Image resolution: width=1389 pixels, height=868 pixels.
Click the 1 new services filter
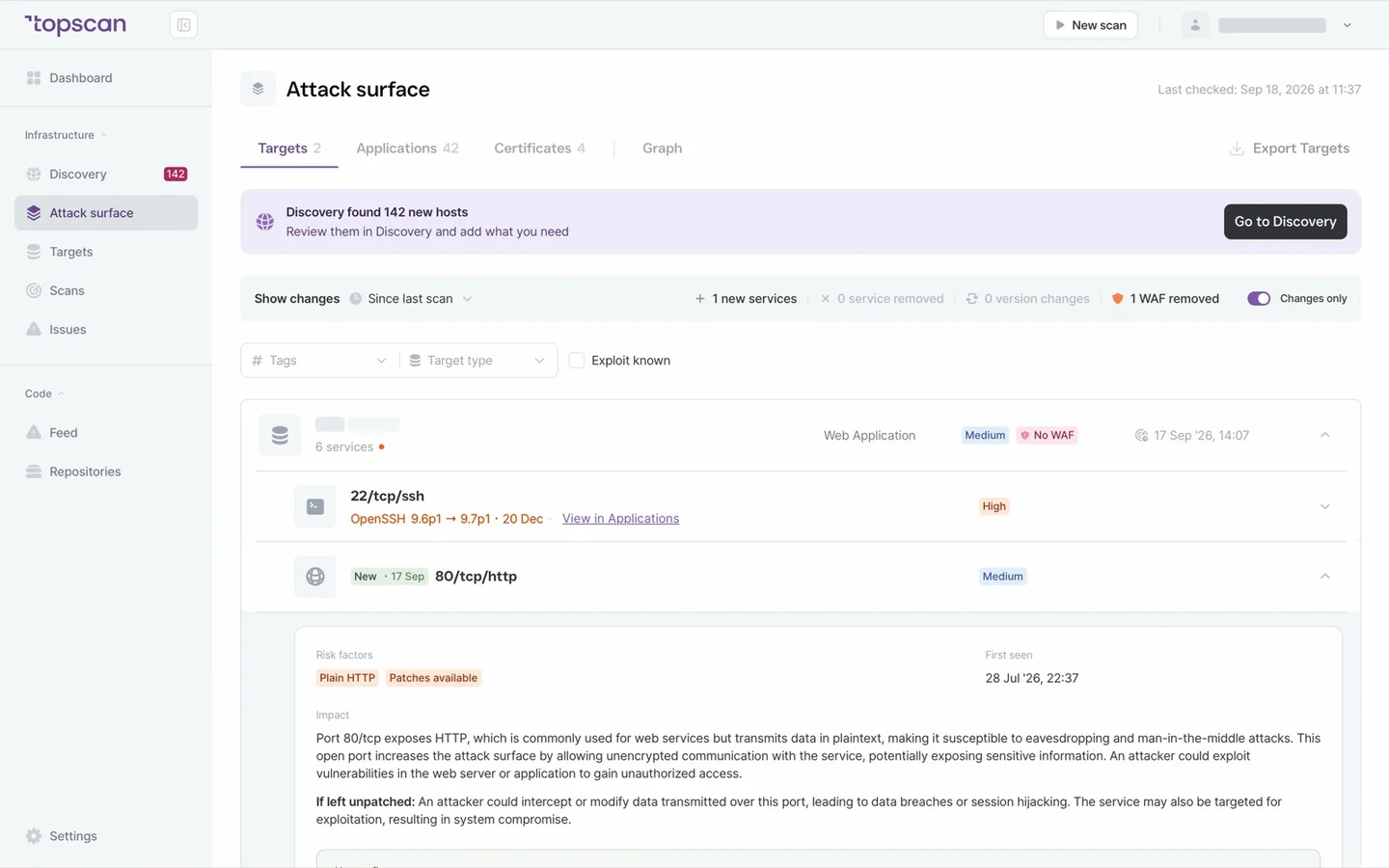pos(746,299)
